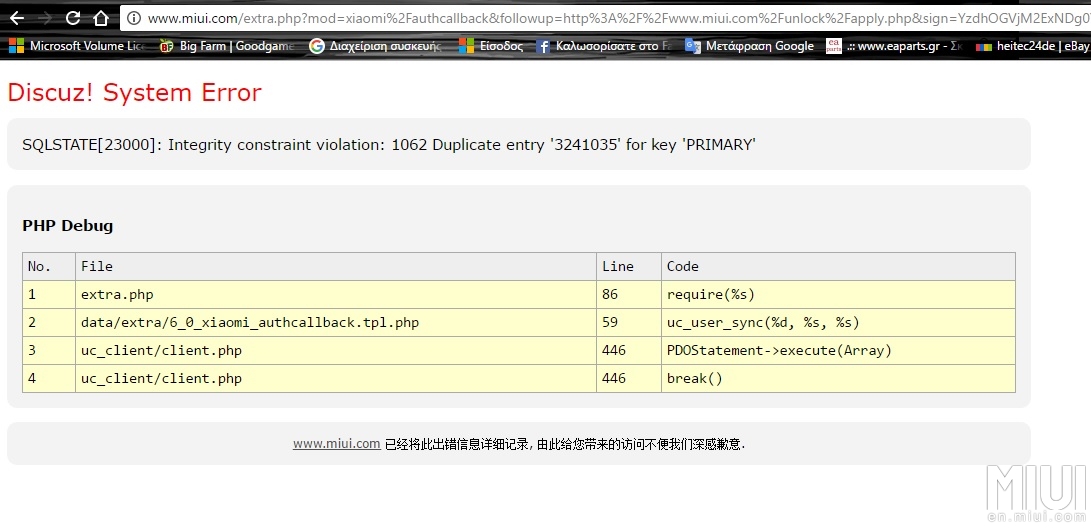
Task: Open the Μετάφραση Google bookmark
Action: (749, 46)
